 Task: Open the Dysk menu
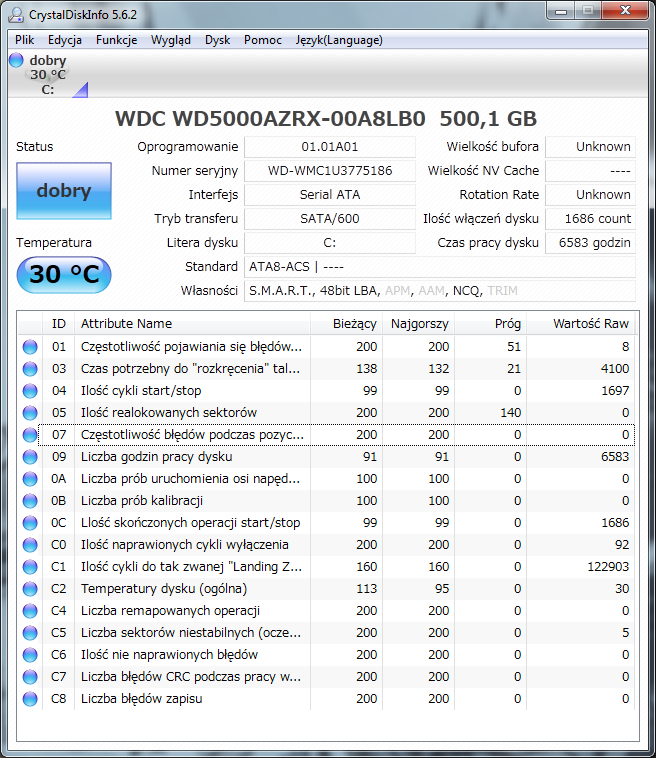(217, 40)
